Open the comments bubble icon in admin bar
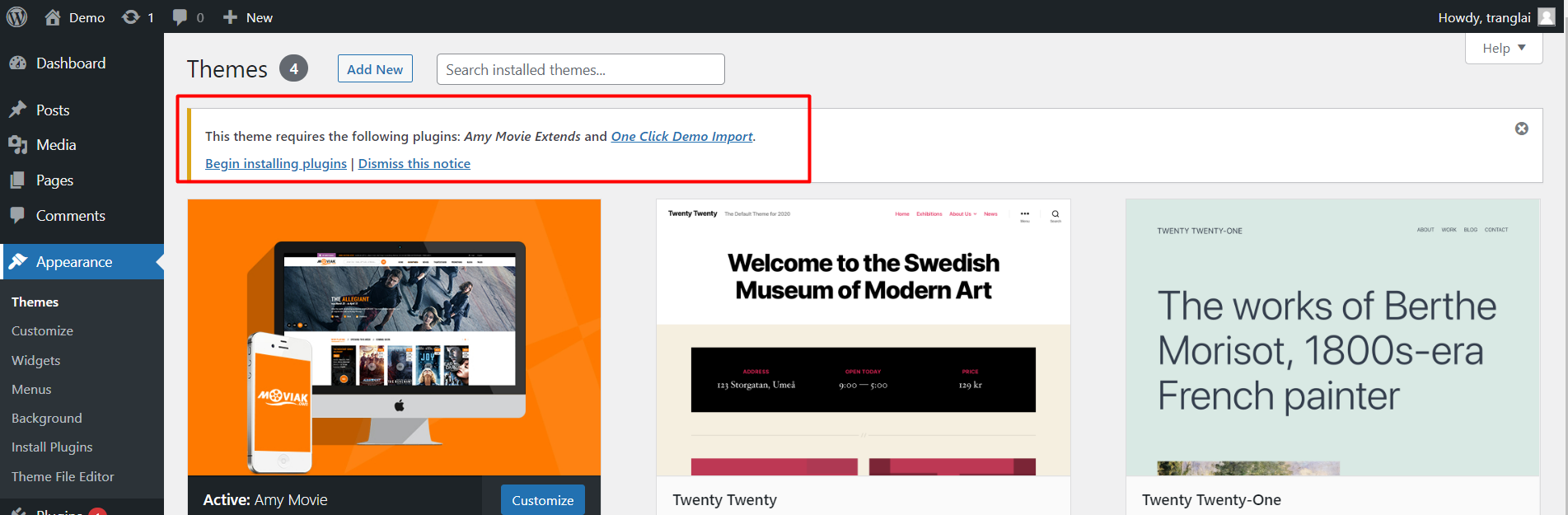Screen dimensions: 1568x515 (x=180, y=17)
